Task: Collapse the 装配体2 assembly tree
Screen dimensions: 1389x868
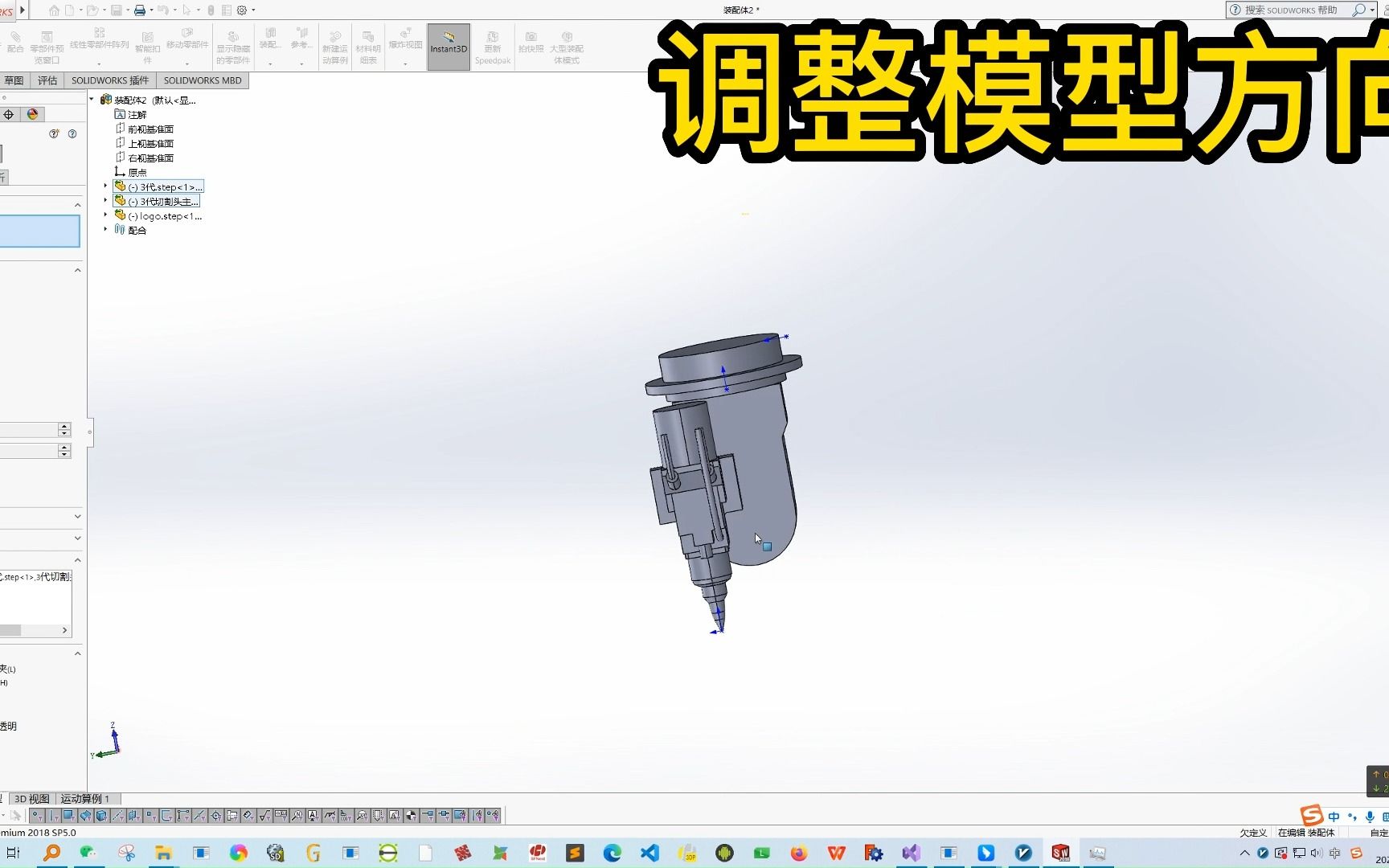Action: coord(92,99)
